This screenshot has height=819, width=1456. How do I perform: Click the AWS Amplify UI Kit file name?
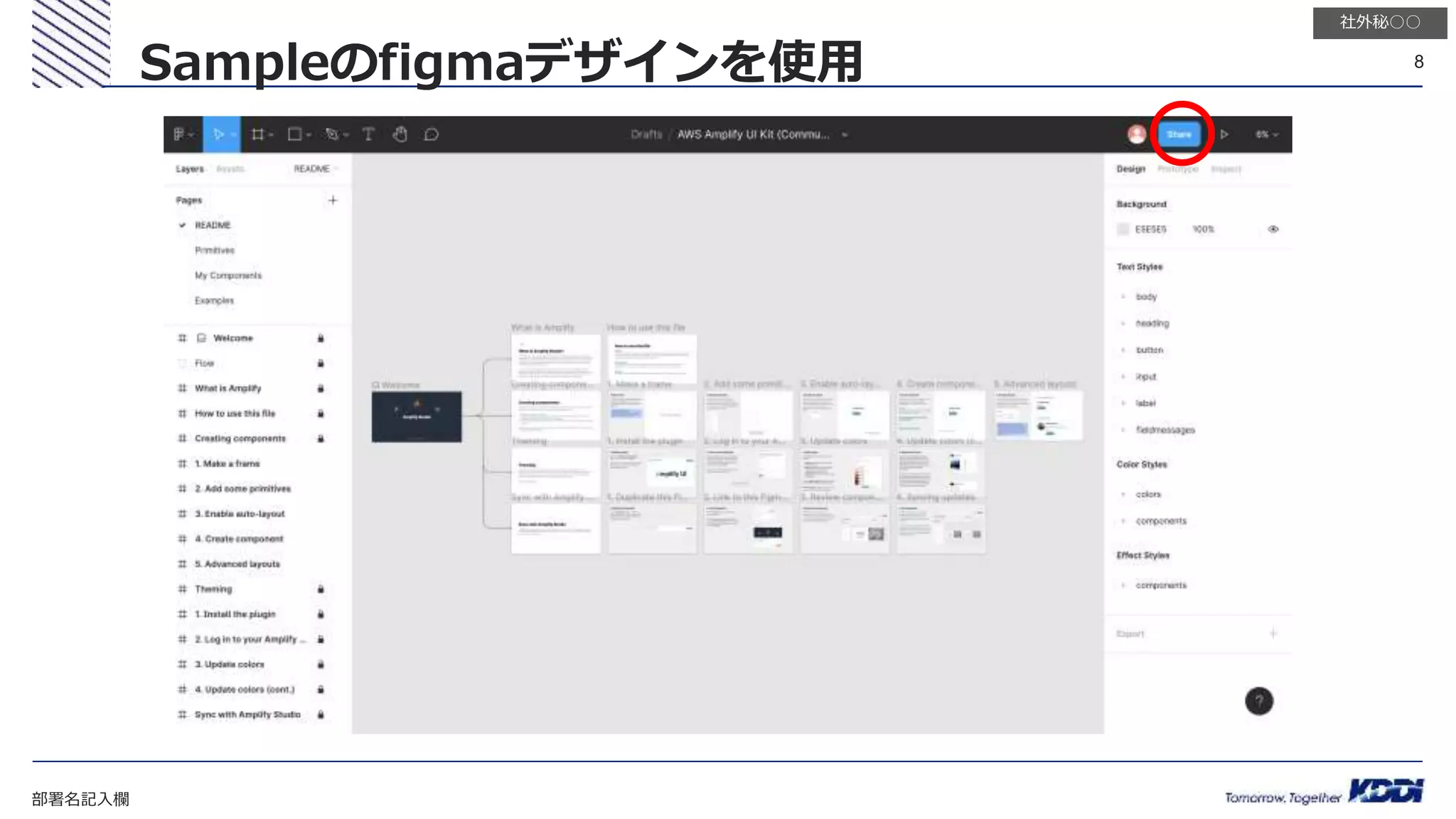pos(753,134)
